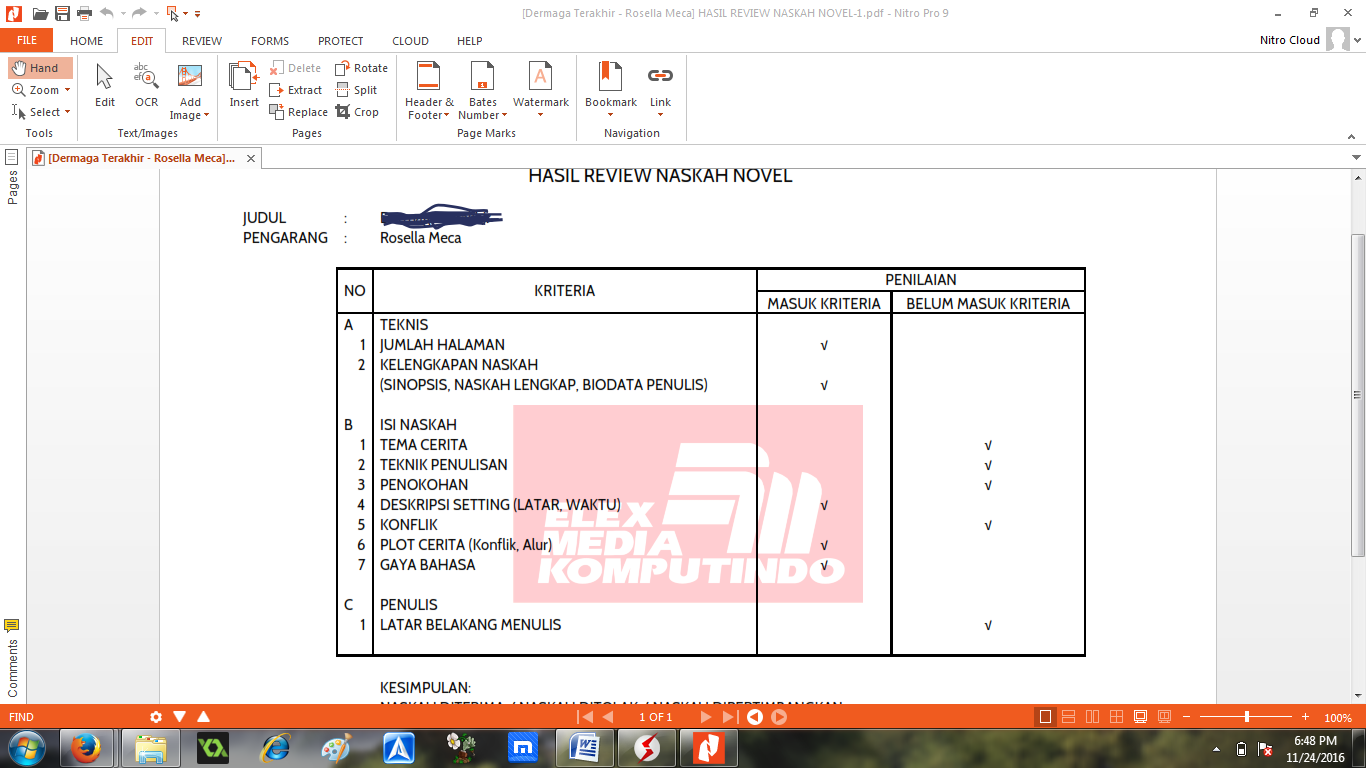
Task: Click the Add Image icon
Action: [x=190, y=77]
